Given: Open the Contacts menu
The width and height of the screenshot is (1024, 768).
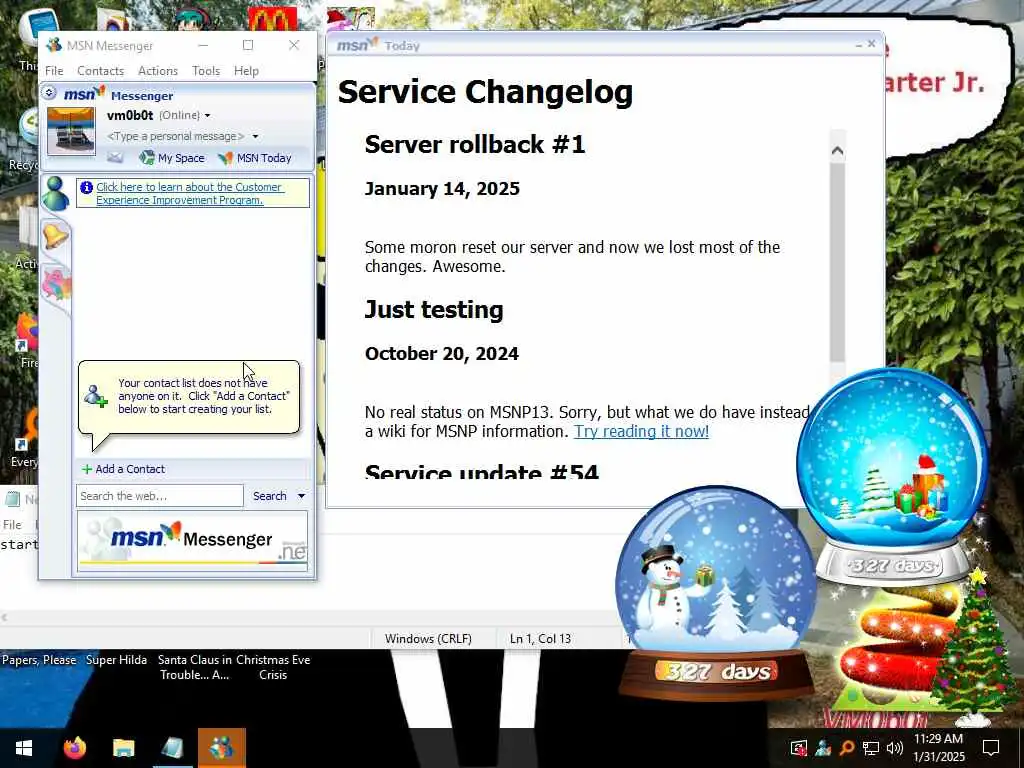Looking at the screenshot, I should click(101, 71).
